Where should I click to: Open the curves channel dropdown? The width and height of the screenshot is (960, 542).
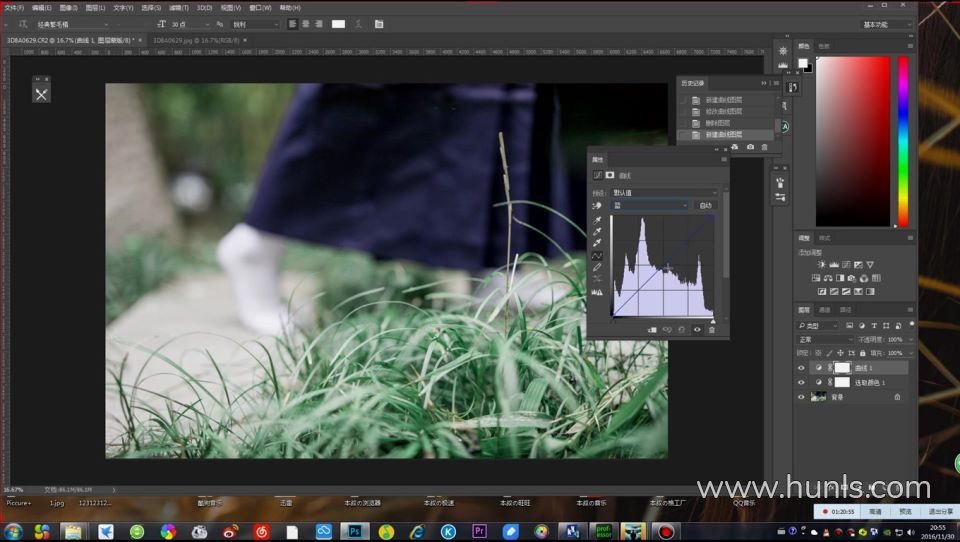tap(650, 205)
